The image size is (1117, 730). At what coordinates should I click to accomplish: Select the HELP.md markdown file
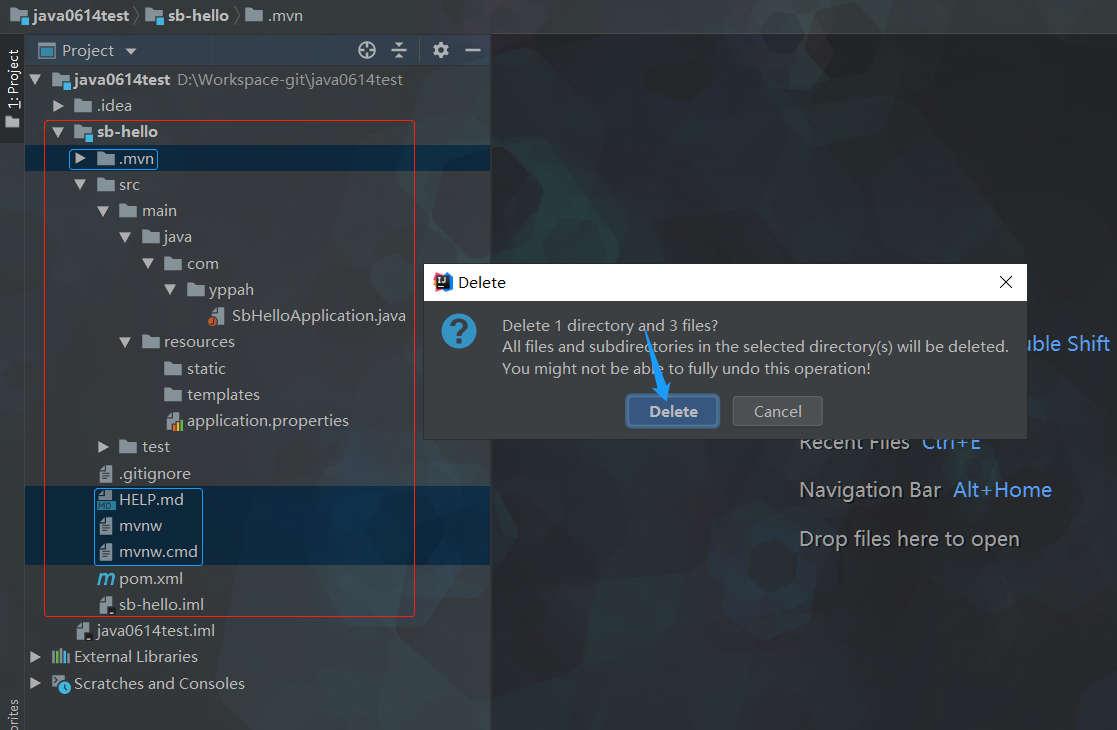point(150,499)
